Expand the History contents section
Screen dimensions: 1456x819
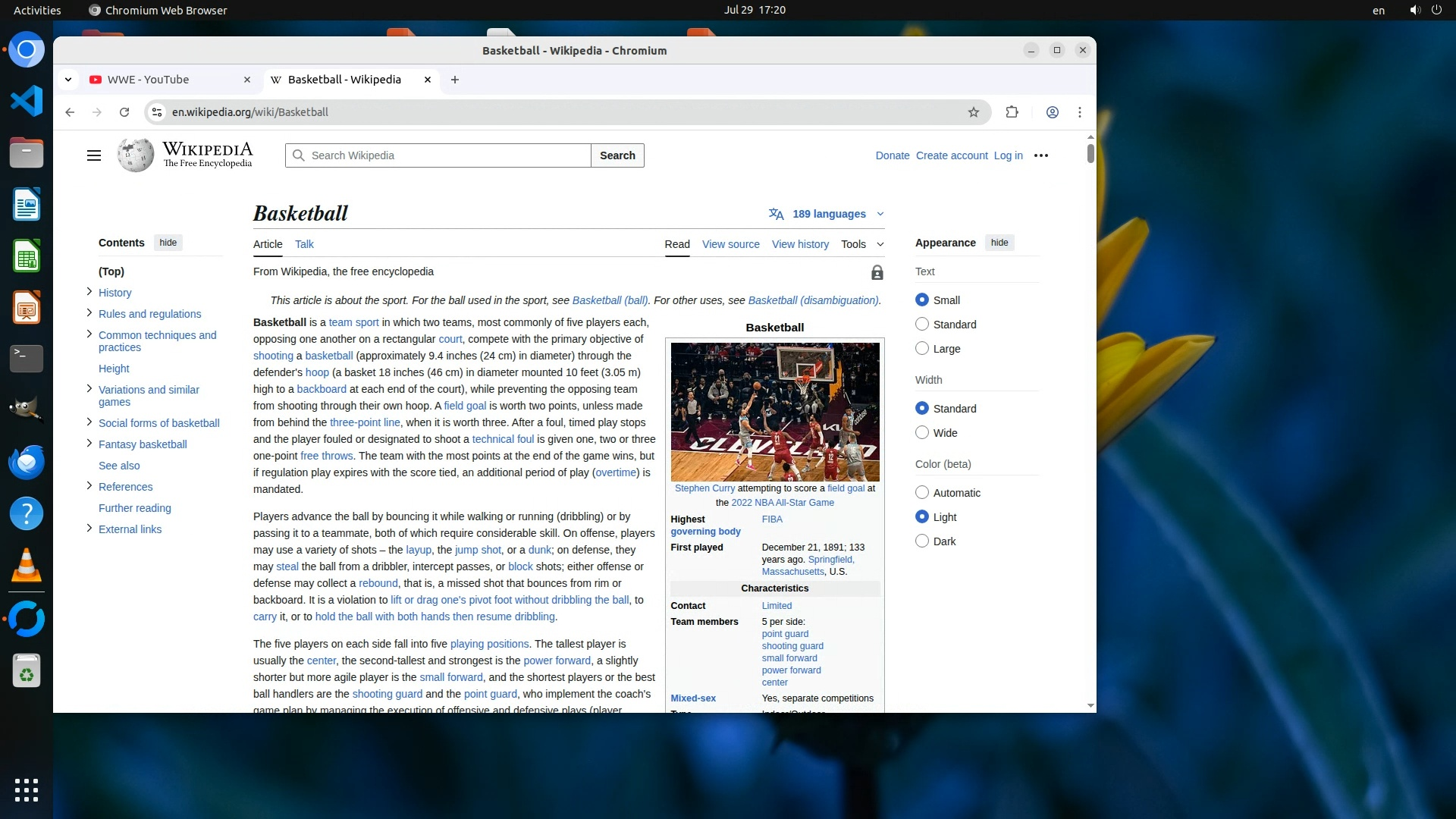[x=89, y=292]
